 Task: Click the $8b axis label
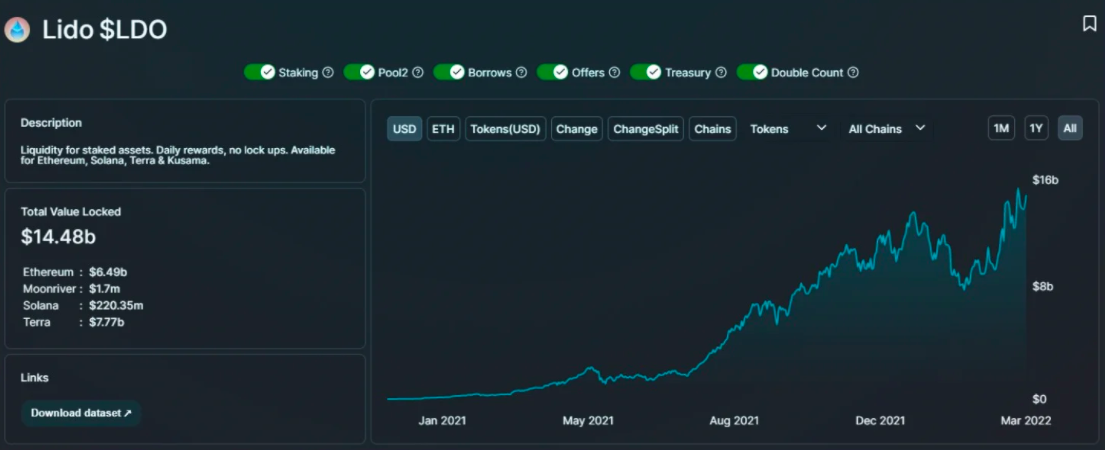tap(1042, 287)
